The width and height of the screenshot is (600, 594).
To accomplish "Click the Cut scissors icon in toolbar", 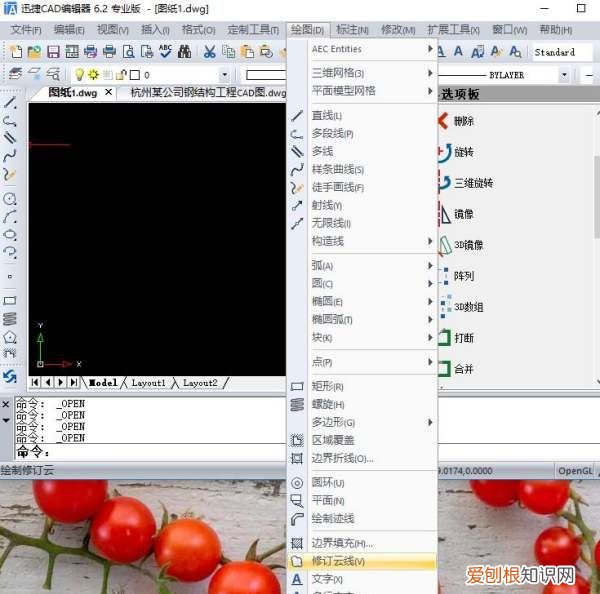I will [x=210, y=52].
